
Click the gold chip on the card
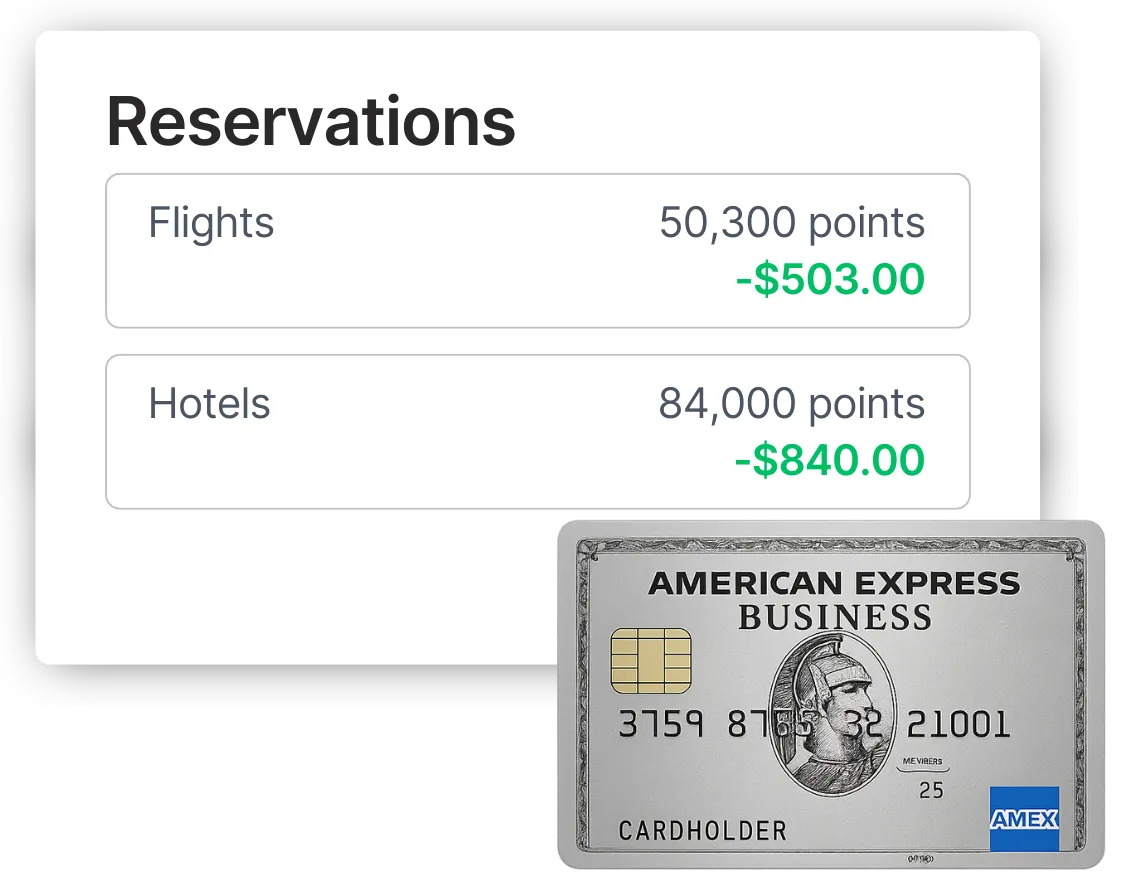click(651, 661)
